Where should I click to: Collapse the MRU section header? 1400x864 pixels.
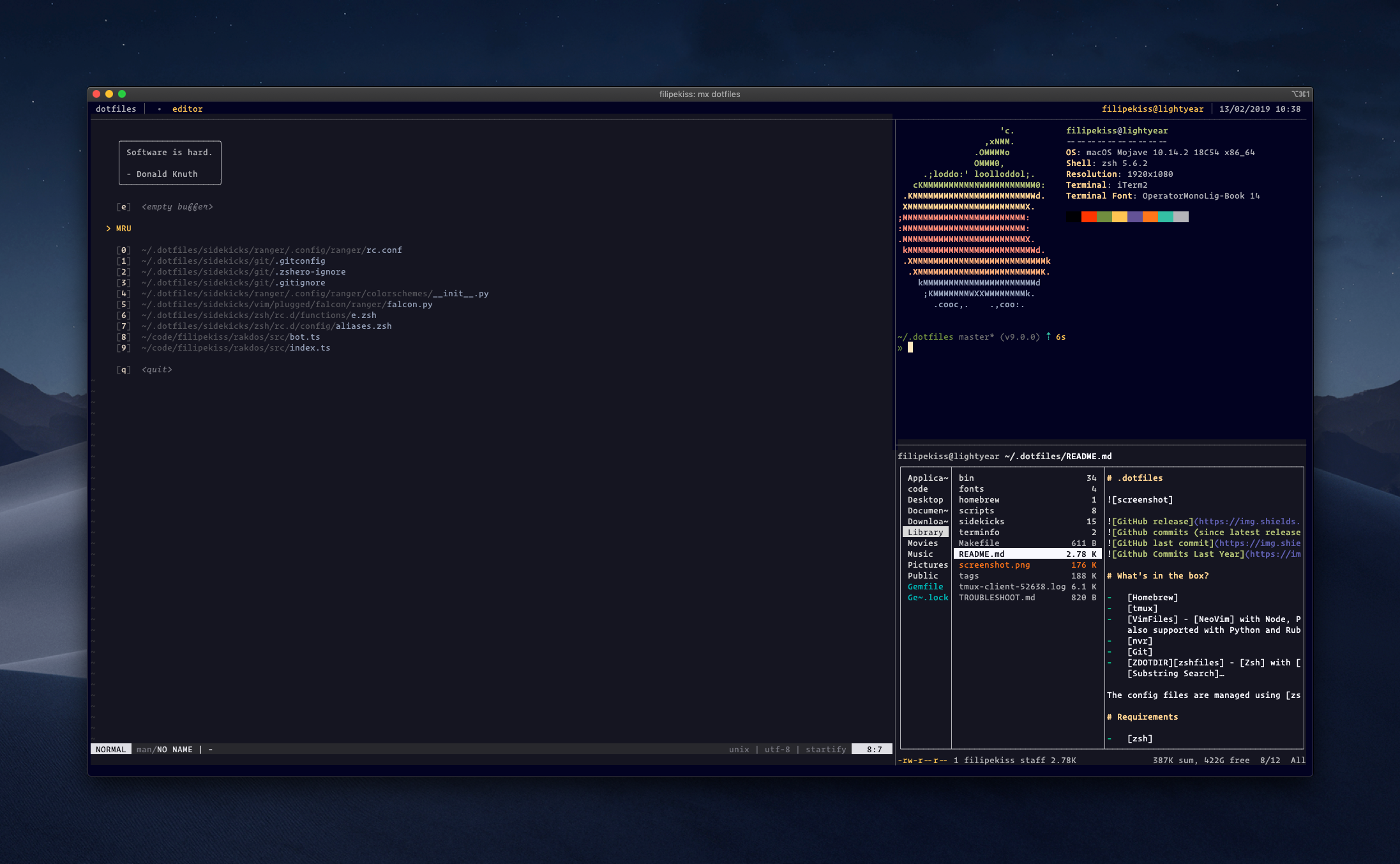pyautogui.click(x=123, y=229)
